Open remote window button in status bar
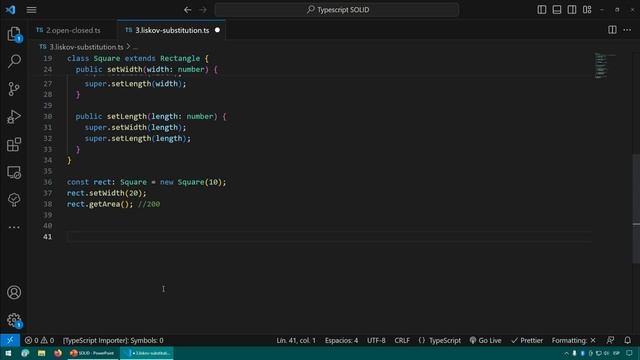640x360 pixels. (10, 340)
